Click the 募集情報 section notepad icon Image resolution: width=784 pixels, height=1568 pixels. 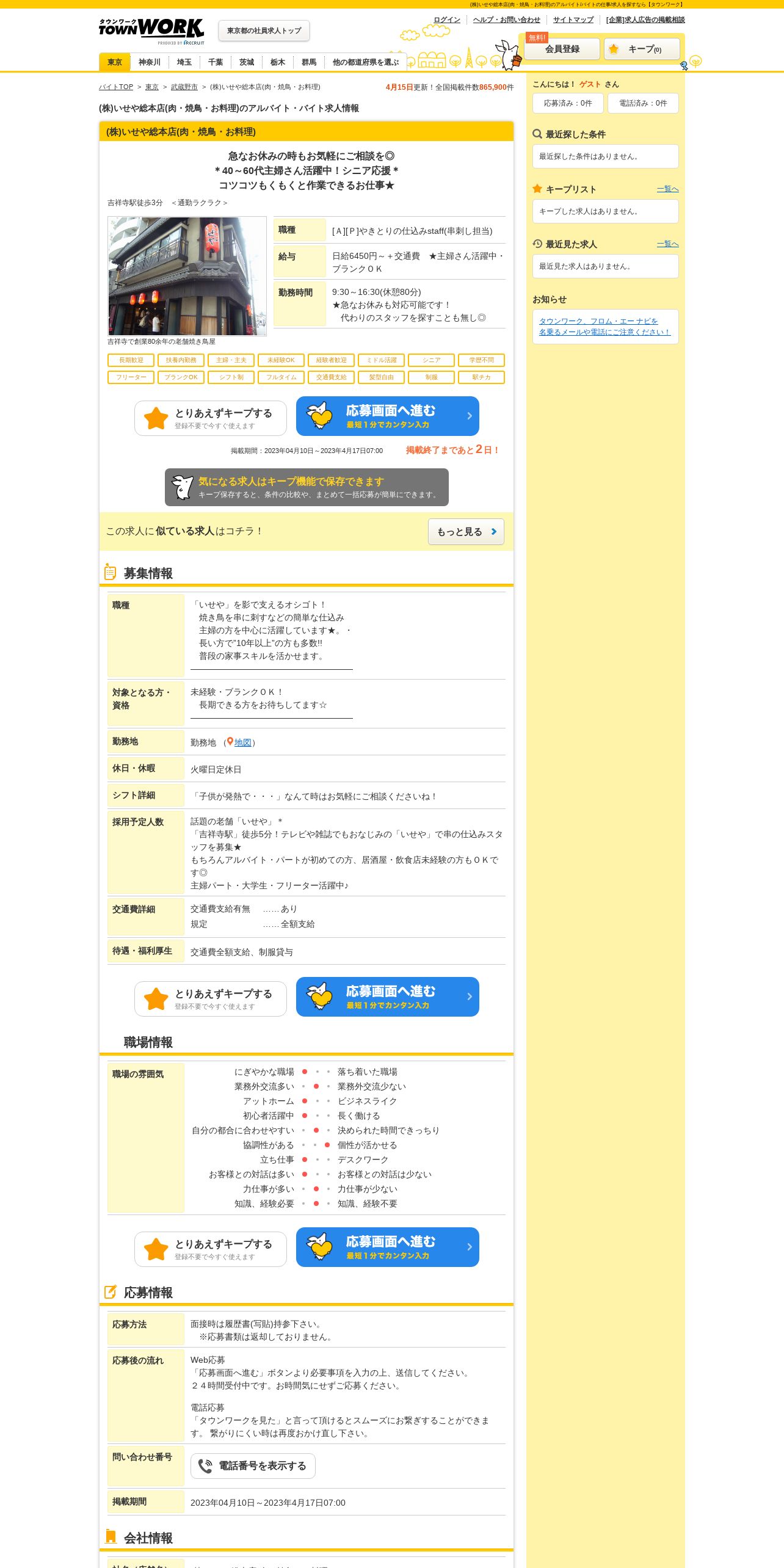(x=110, y=572)
